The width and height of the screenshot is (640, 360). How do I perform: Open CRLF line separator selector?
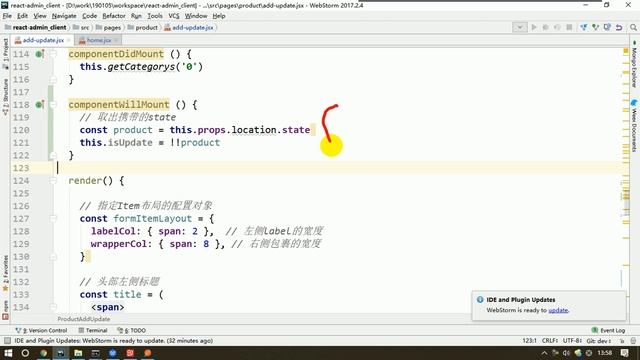click(x=550, y=340)
